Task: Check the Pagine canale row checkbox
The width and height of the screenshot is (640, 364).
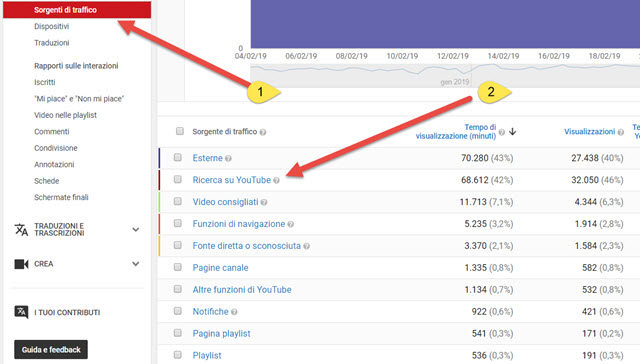Action: [x=178, y=267]
